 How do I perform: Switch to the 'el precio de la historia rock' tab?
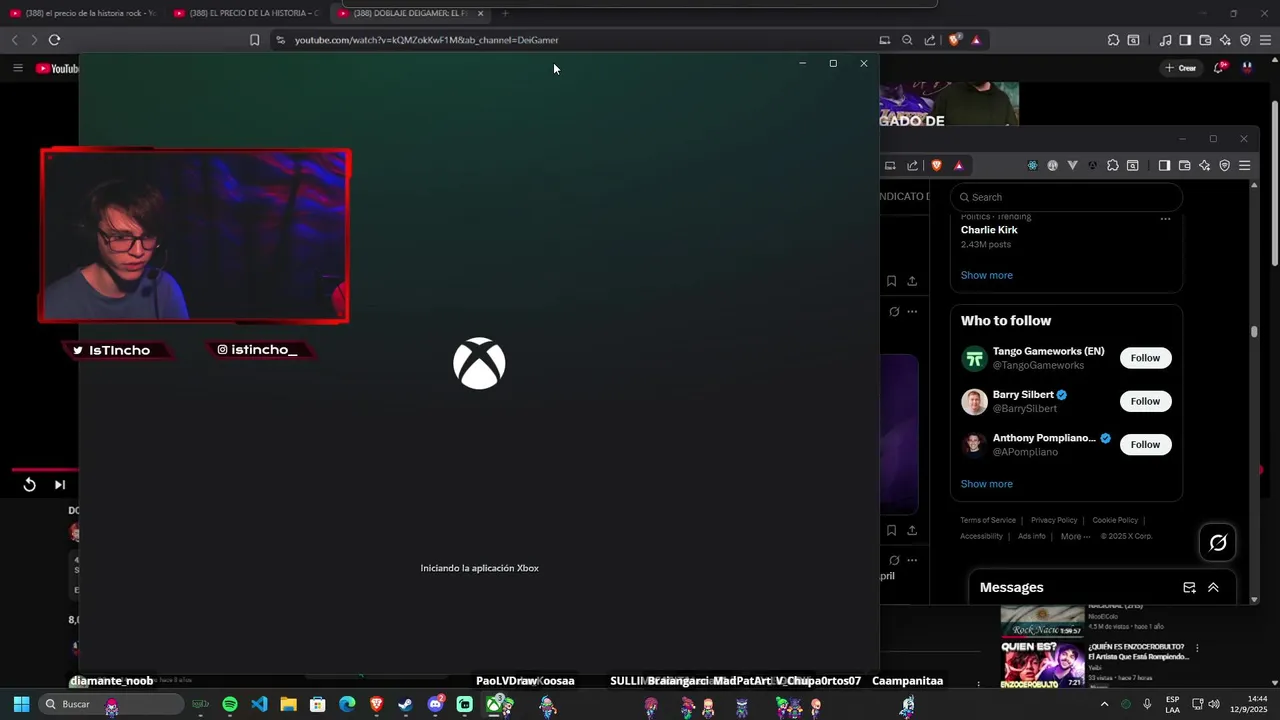82,13
